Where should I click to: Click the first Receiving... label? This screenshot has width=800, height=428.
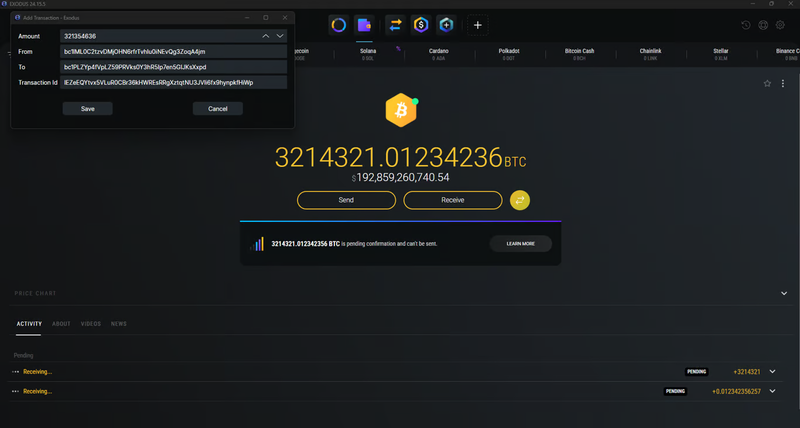pos(37,372)
